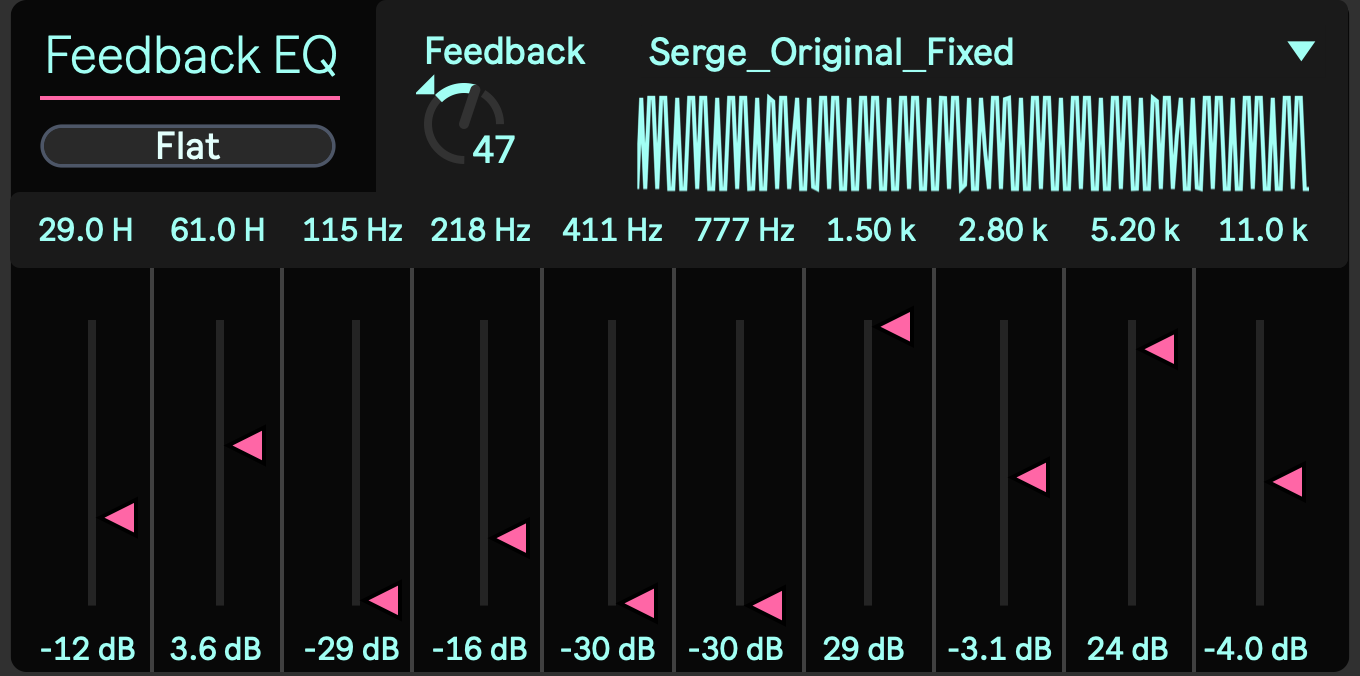1360x676 pixels.
Task: Click the 11.0 k band slider handle
Action: [x=1289, y=482]
